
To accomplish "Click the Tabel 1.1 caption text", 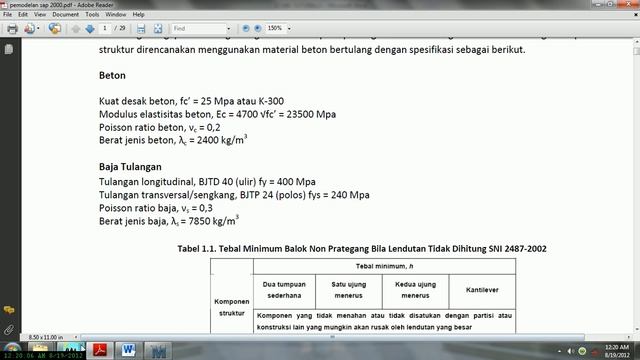I will [x=362, y=249].
